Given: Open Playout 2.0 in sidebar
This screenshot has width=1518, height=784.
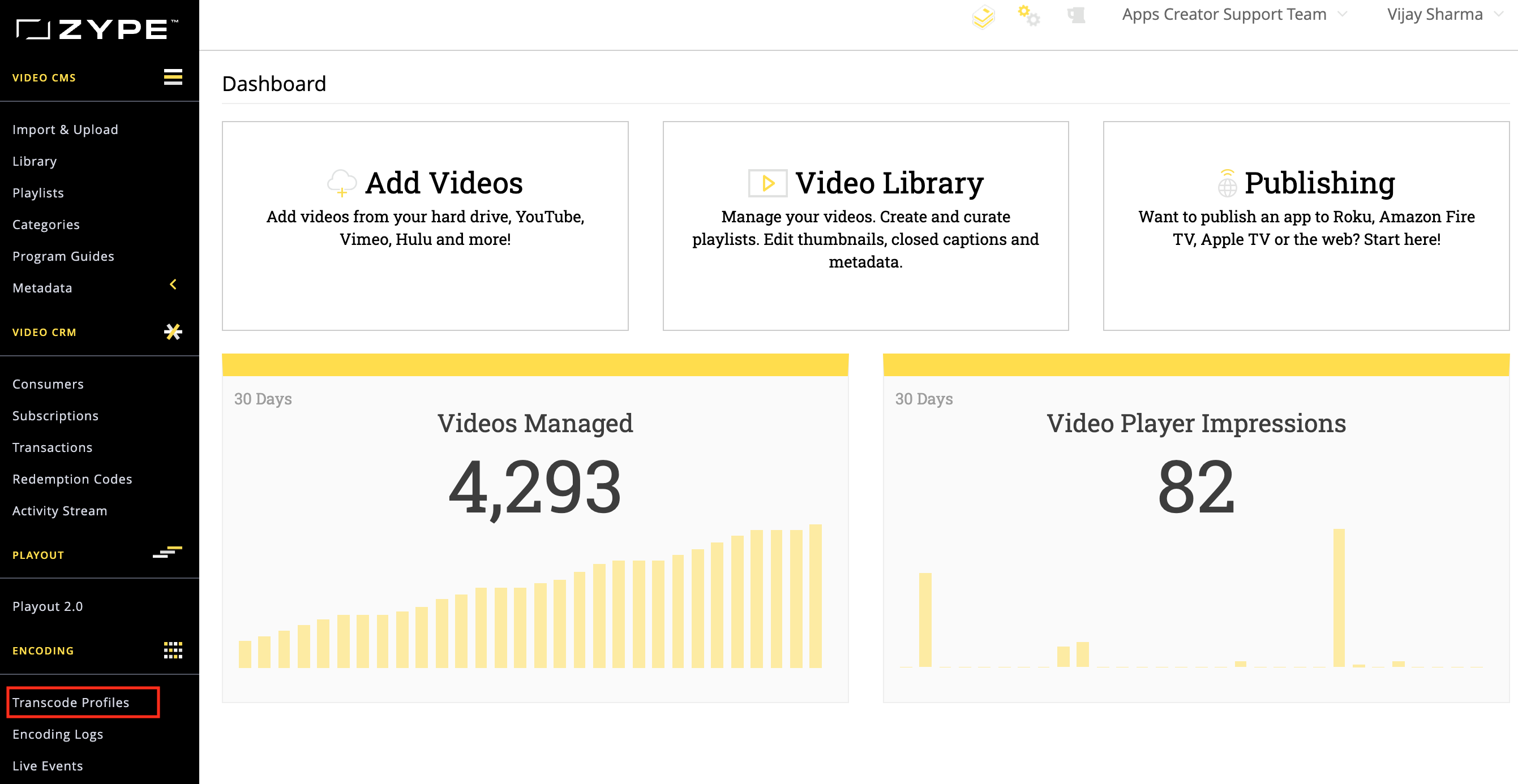Looking at the screenshot, I should tap(48, 607).
